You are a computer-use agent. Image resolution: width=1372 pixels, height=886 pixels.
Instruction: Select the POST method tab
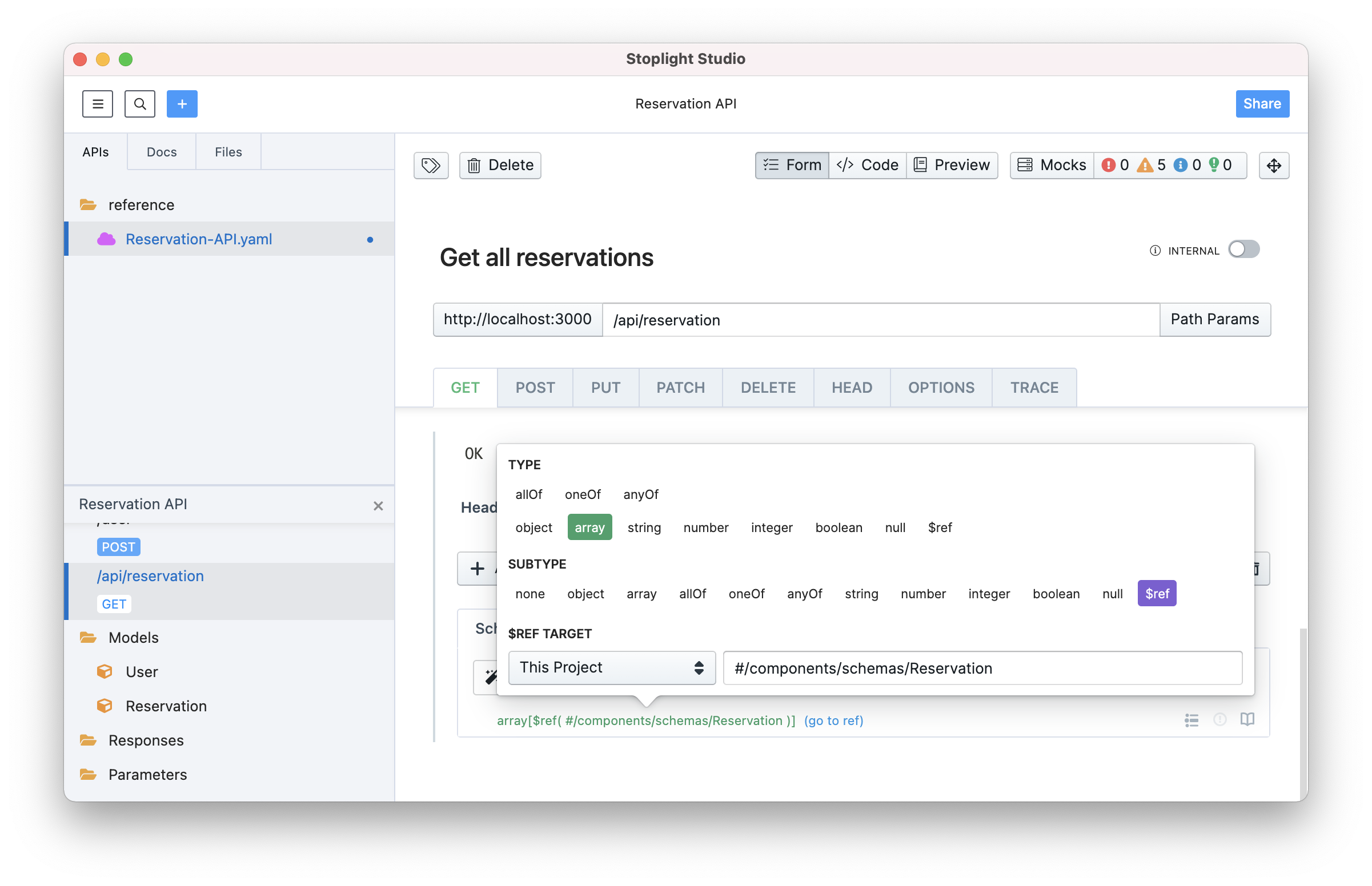pos(535,387)
